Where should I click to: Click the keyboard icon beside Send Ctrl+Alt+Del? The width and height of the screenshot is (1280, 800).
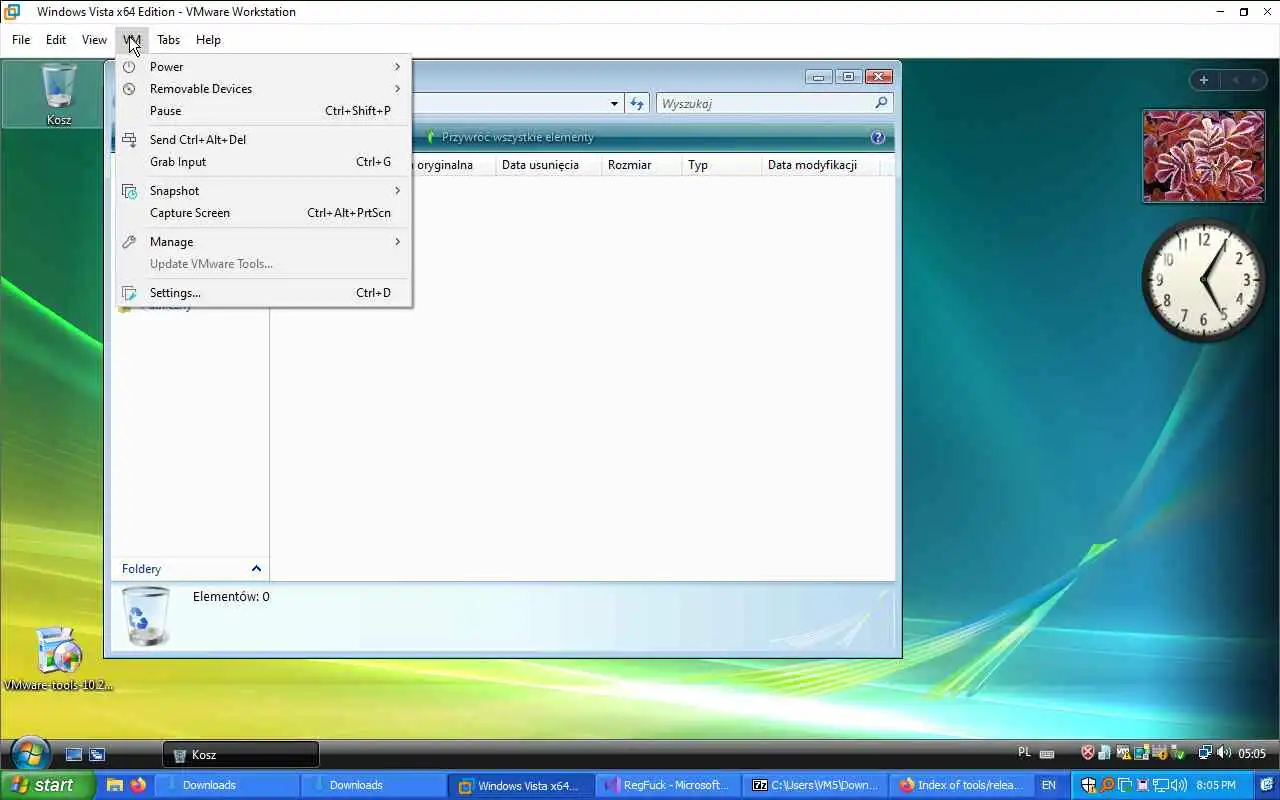[x=129, y=140]
